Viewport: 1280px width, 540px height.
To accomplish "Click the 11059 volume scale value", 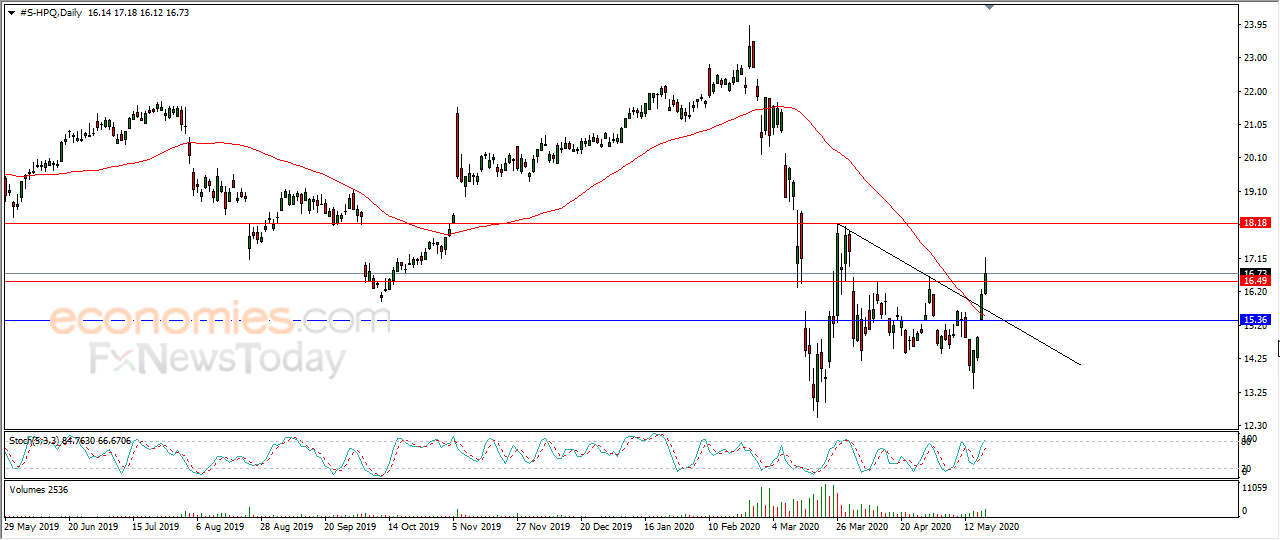I will coord(1255,489).
